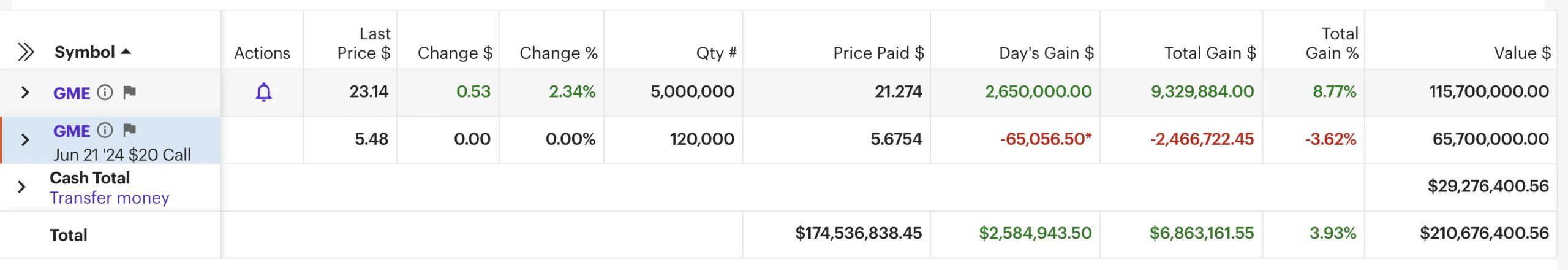Viewport: 1568px width, 270px height.
Task: Expand all rows with the double-chevron icon
Action: coord(25,52)
